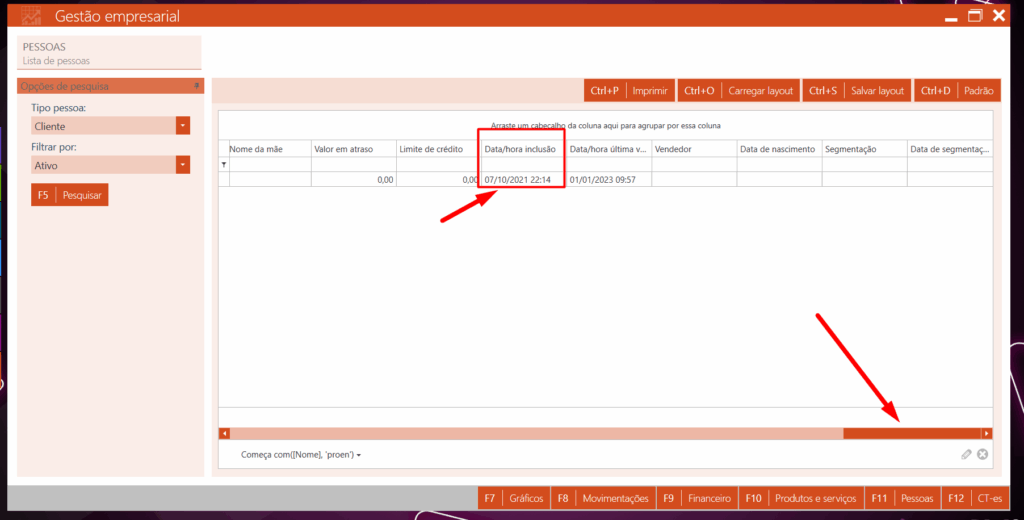Click the left arrow of the horizontal scrollbar

[225, 433]
